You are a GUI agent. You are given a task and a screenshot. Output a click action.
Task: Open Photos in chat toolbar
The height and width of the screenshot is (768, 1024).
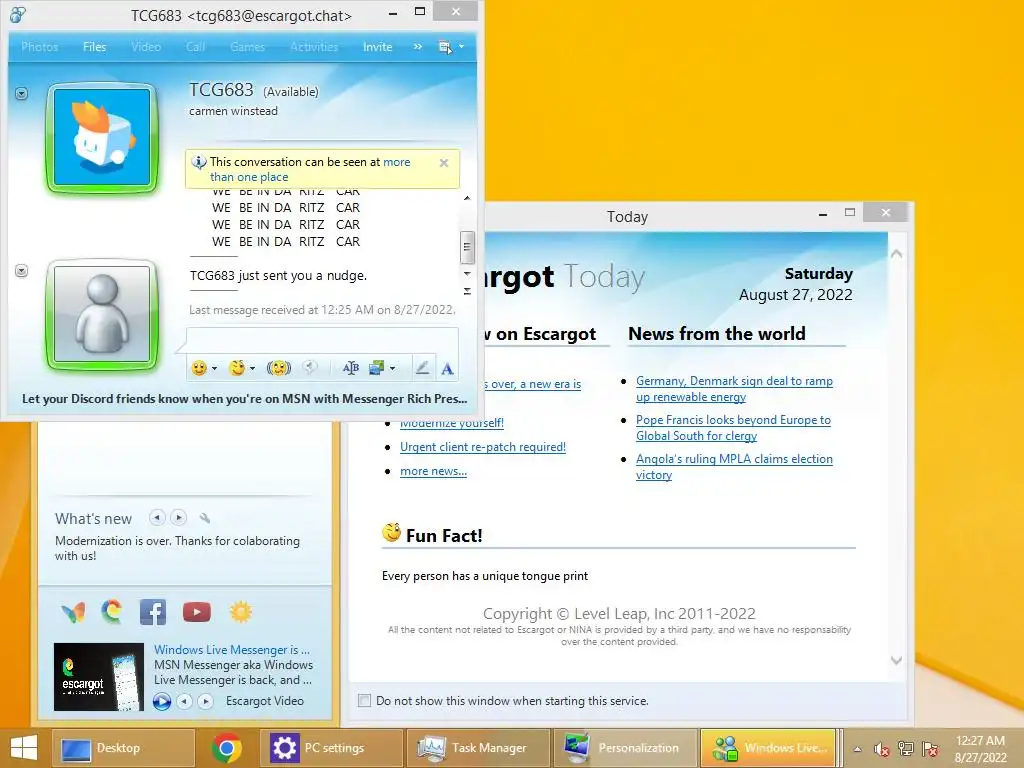click(39, 47)
